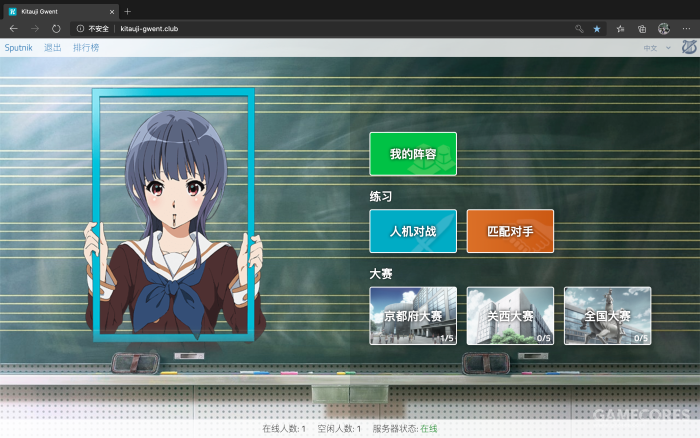
Task: Click the 空闲人数: 1 status text
Action: pos(339,429)
